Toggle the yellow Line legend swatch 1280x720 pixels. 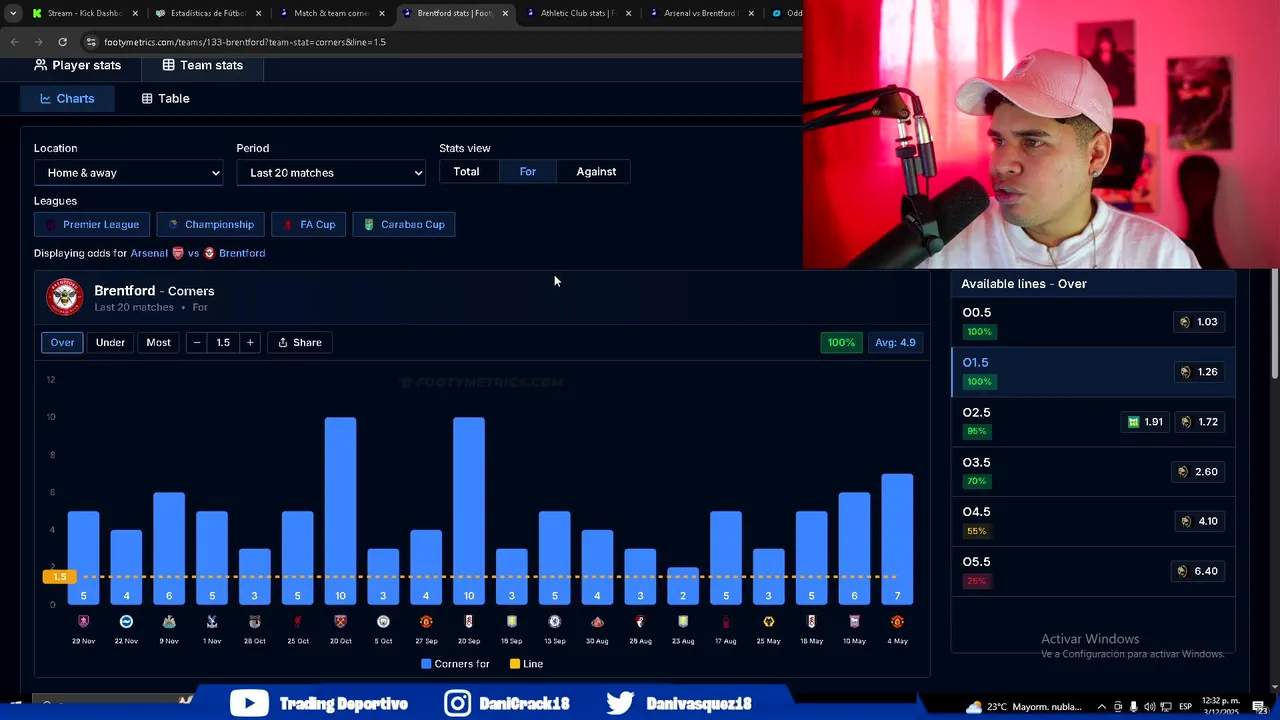pos(515,664)
